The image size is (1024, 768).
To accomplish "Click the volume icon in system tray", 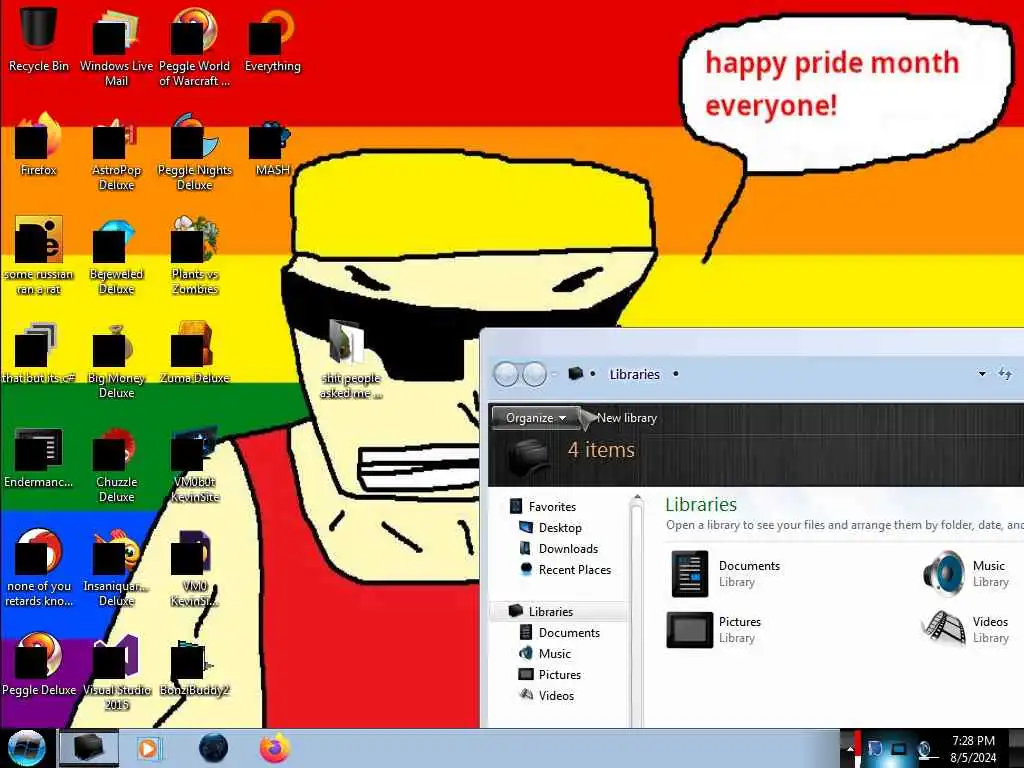I will (x=925, y=749).
